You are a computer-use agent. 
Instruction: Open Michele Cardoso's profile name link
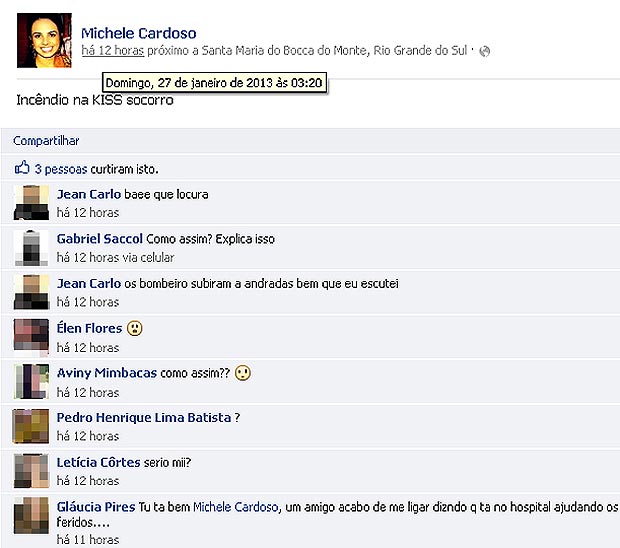tap(139, 33)
